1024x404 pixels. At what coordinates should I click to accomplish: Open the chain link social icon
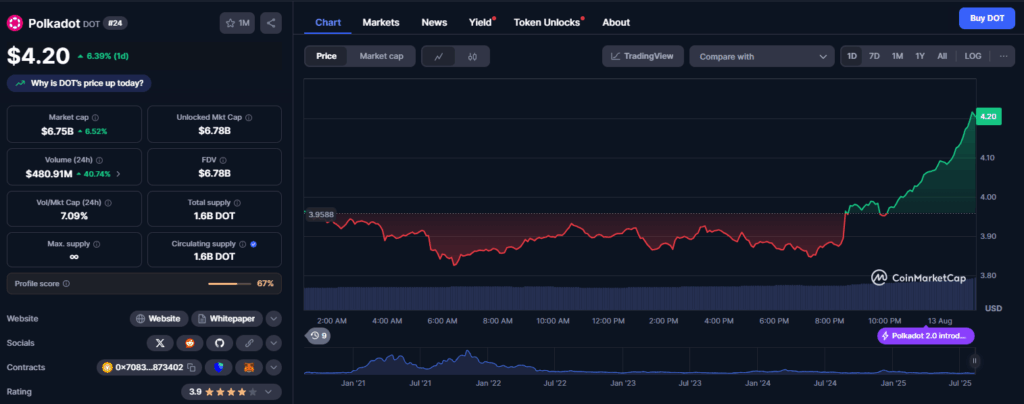point(249,343)
